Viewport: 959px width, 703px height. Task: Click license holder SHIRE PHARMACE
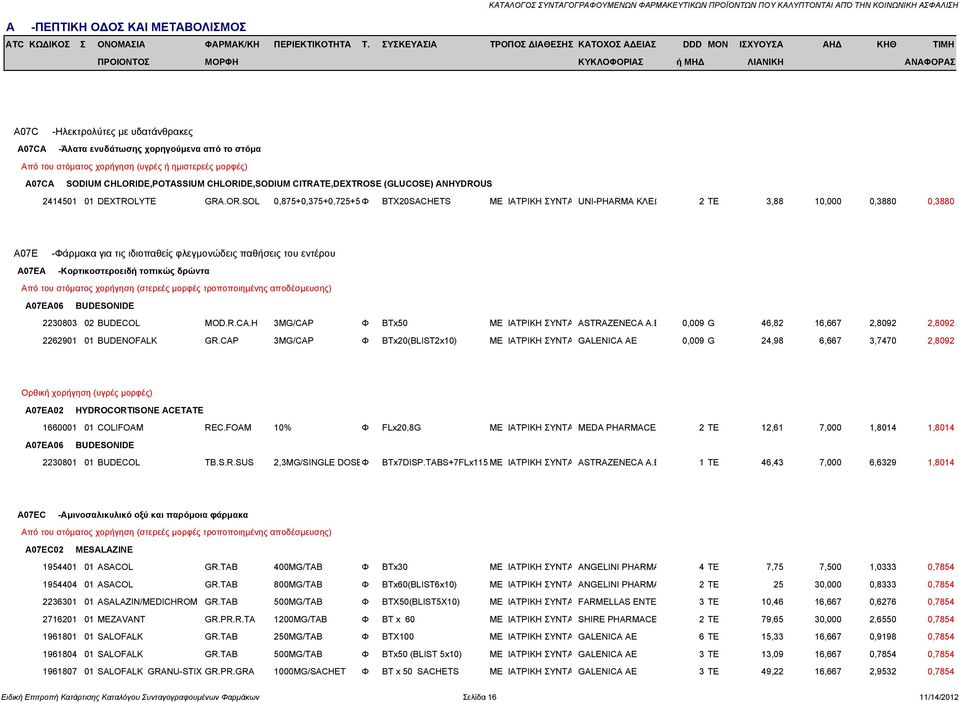pos(617,619)
